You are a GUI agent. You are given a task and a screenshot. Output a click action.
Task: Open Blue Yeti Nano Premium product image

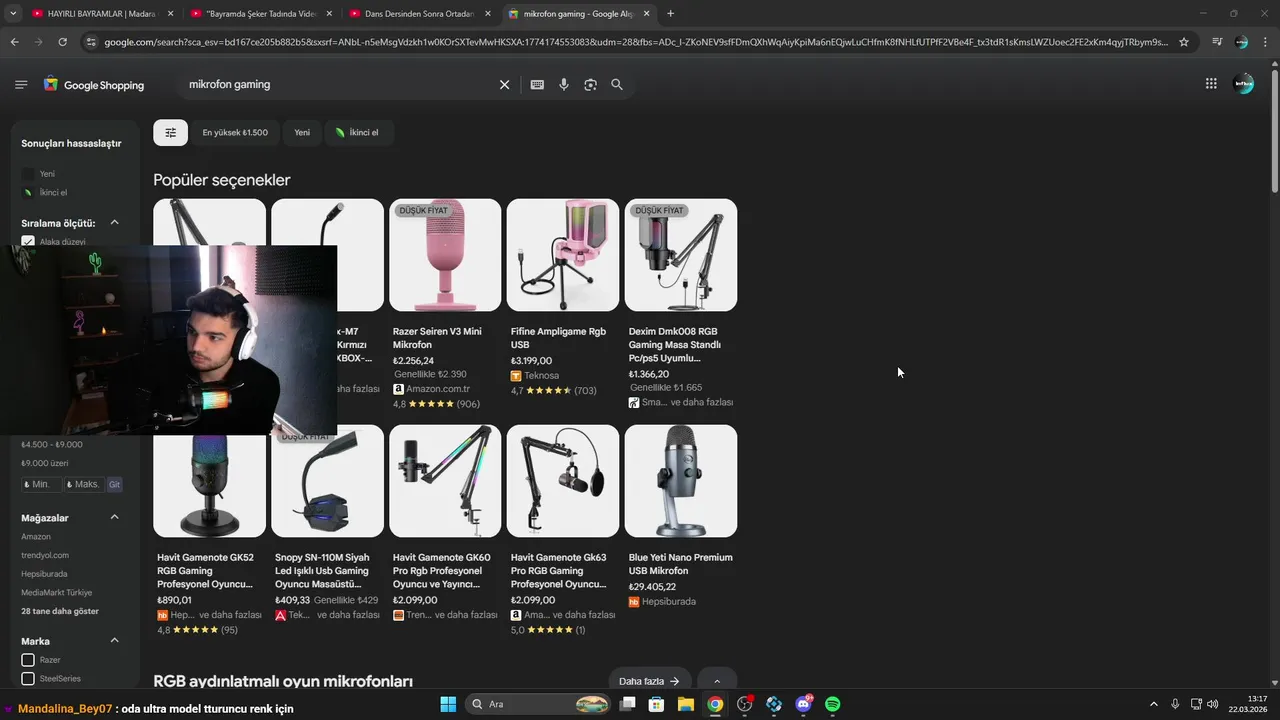pos(681,481)
